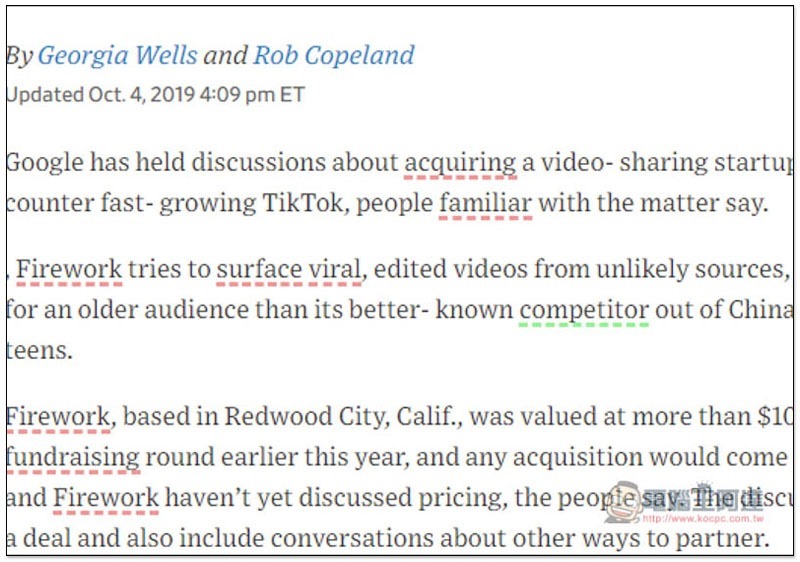Click the underlined word "viral"
The width and height of the screenshot is (800, 562).
click(x=335, y=268)
